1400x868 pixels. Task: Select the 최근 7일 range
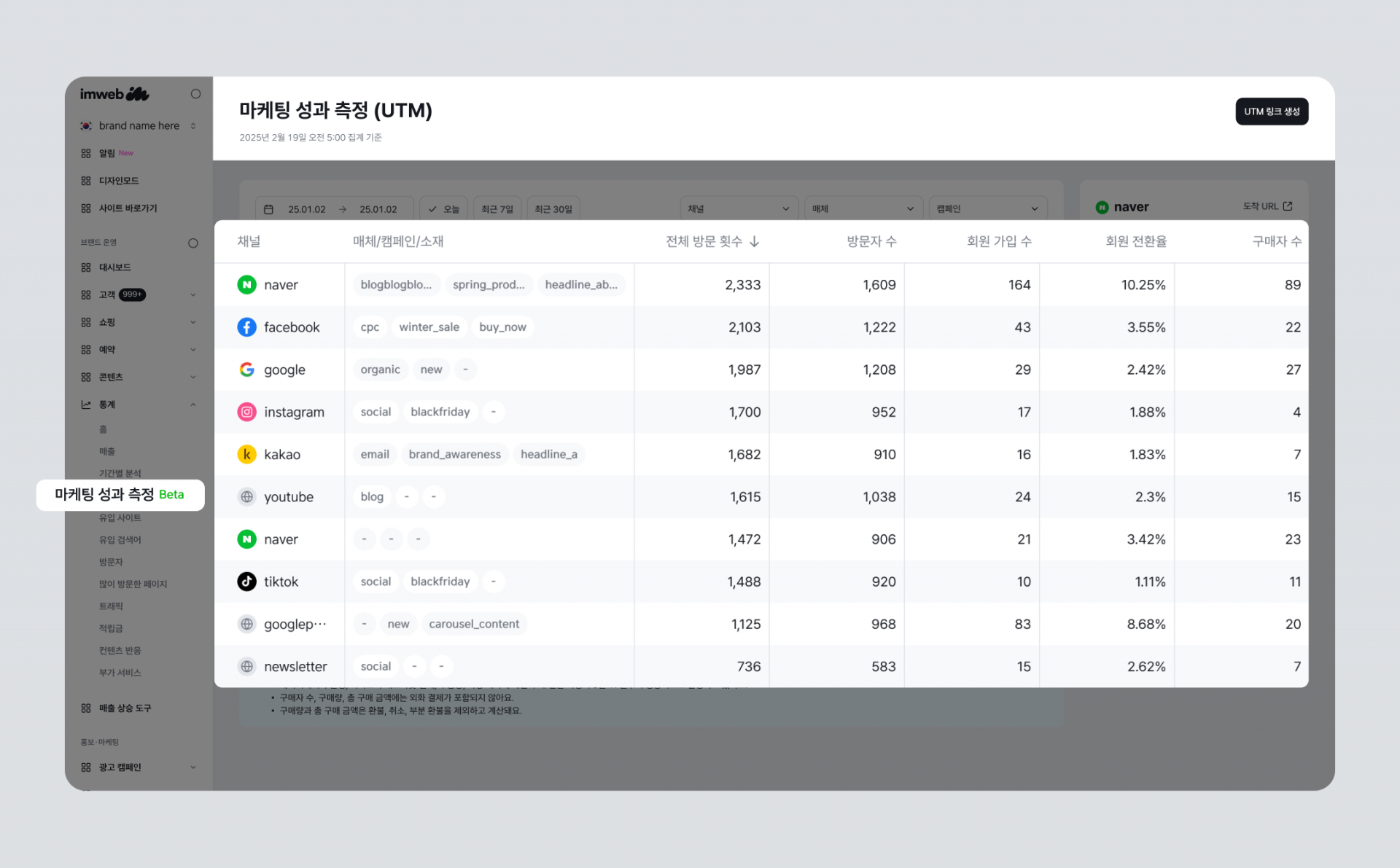pos(497,209)
